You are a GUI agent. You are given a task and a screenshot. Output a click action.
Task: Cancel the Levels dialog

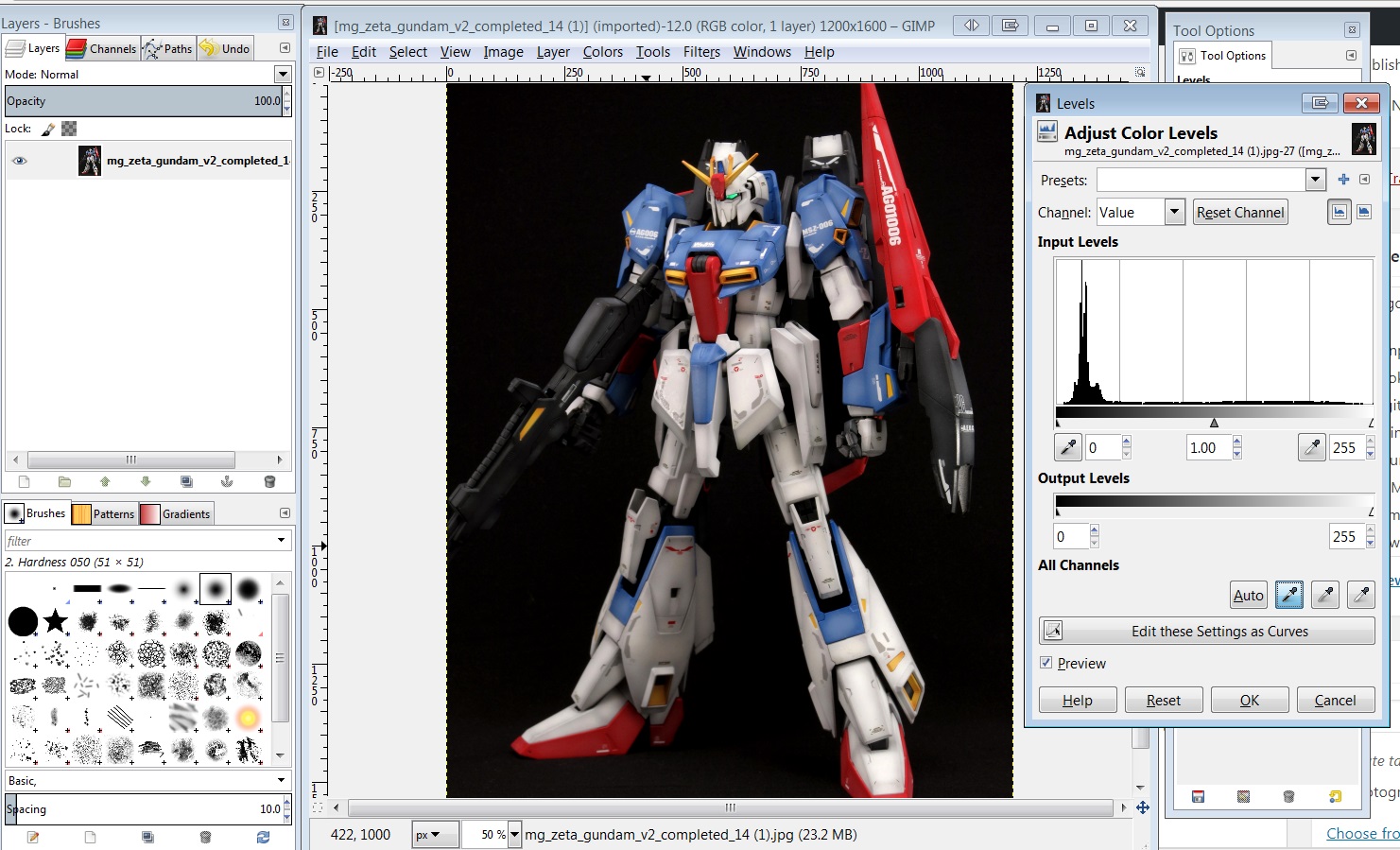point(1335,700)
